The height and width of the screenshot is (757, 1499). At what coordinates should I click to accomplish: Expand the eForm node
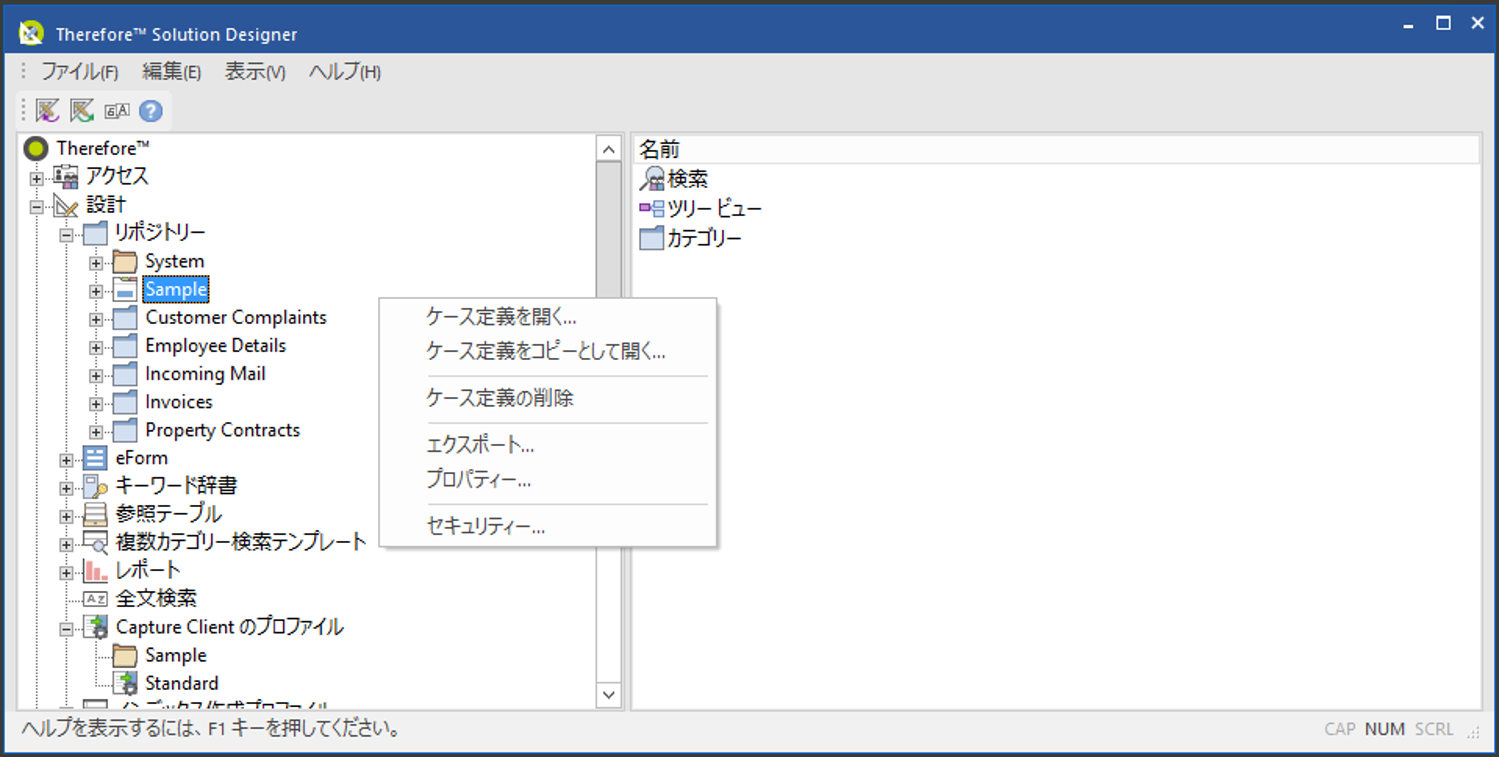pyautogui.click(x=66, y=460)
